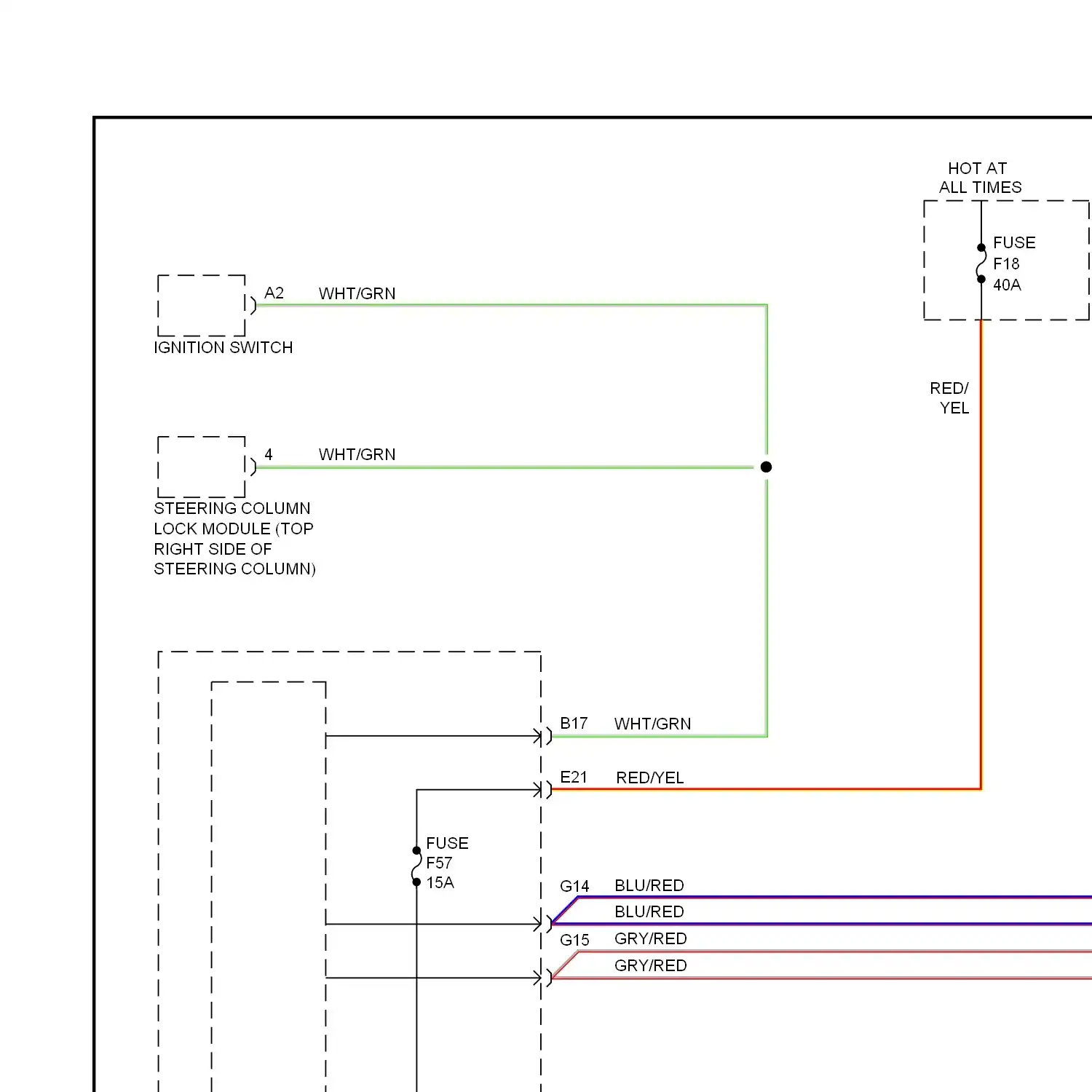Click the lower GRY/RED wire label

651,966
